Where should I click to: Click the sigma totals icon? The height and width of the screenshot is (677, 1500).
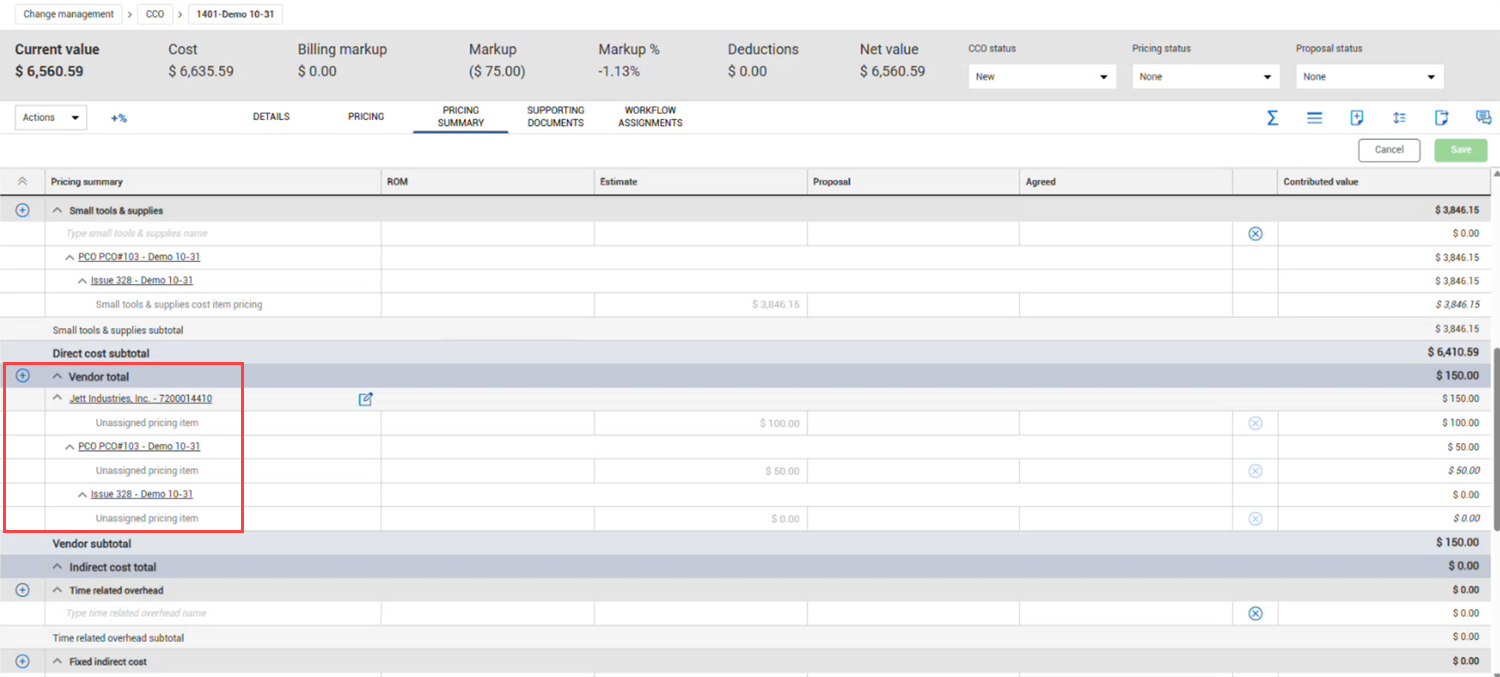click(x=1272, y=118)
